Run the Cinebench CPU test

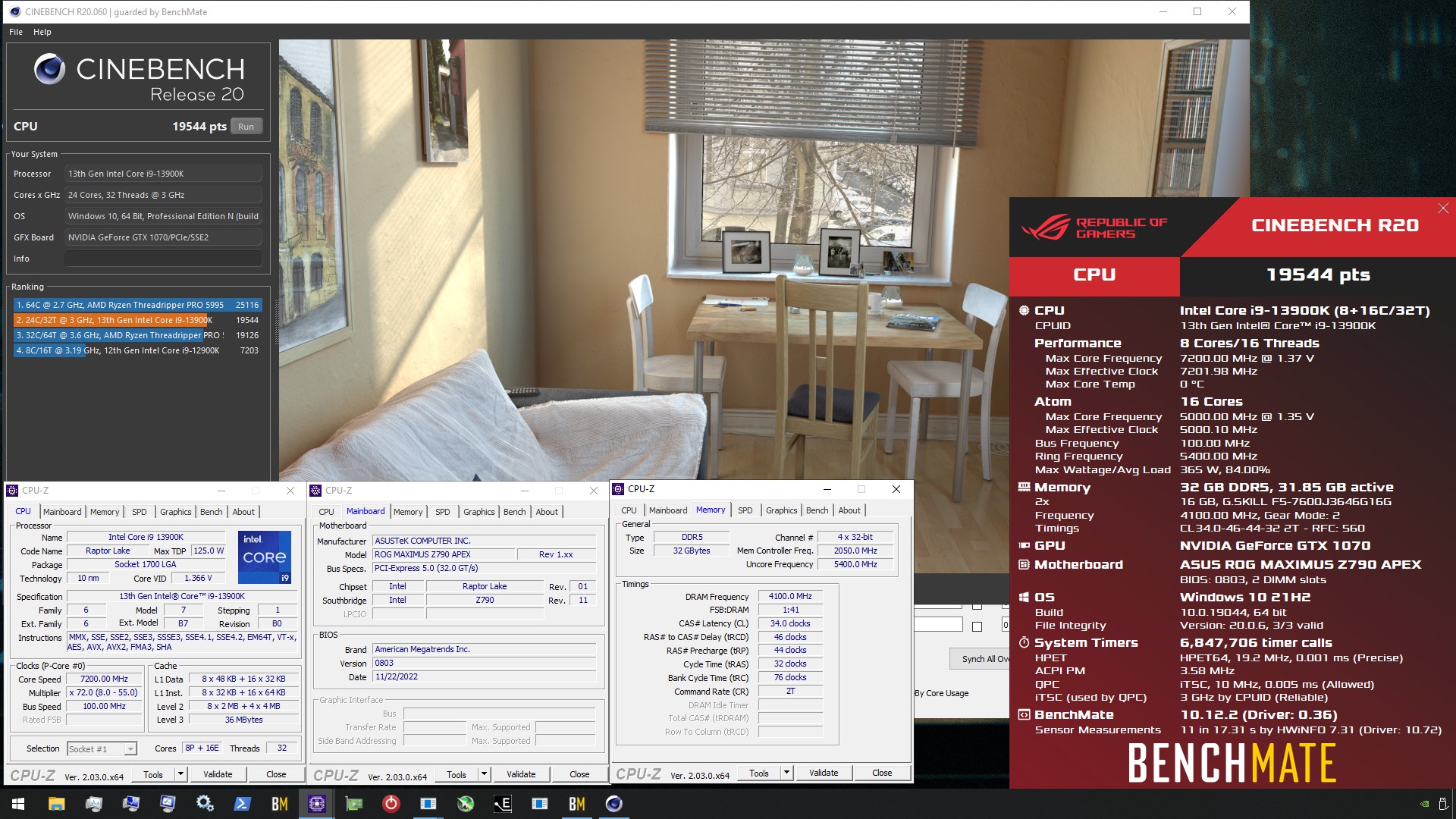246,127
